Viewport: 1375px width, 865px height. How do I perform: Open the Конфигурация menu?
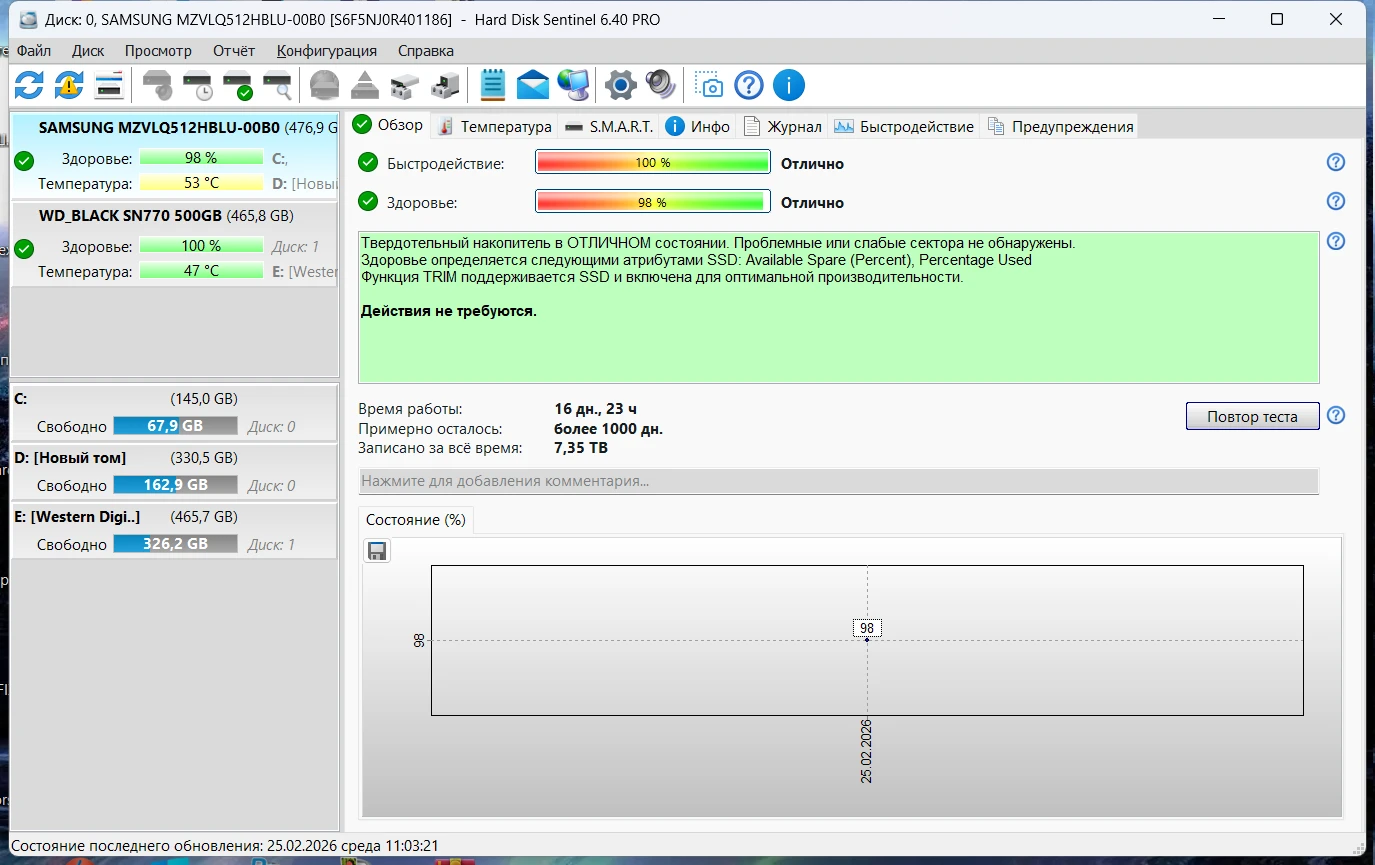pyautogui.click(x=327, y=51)
